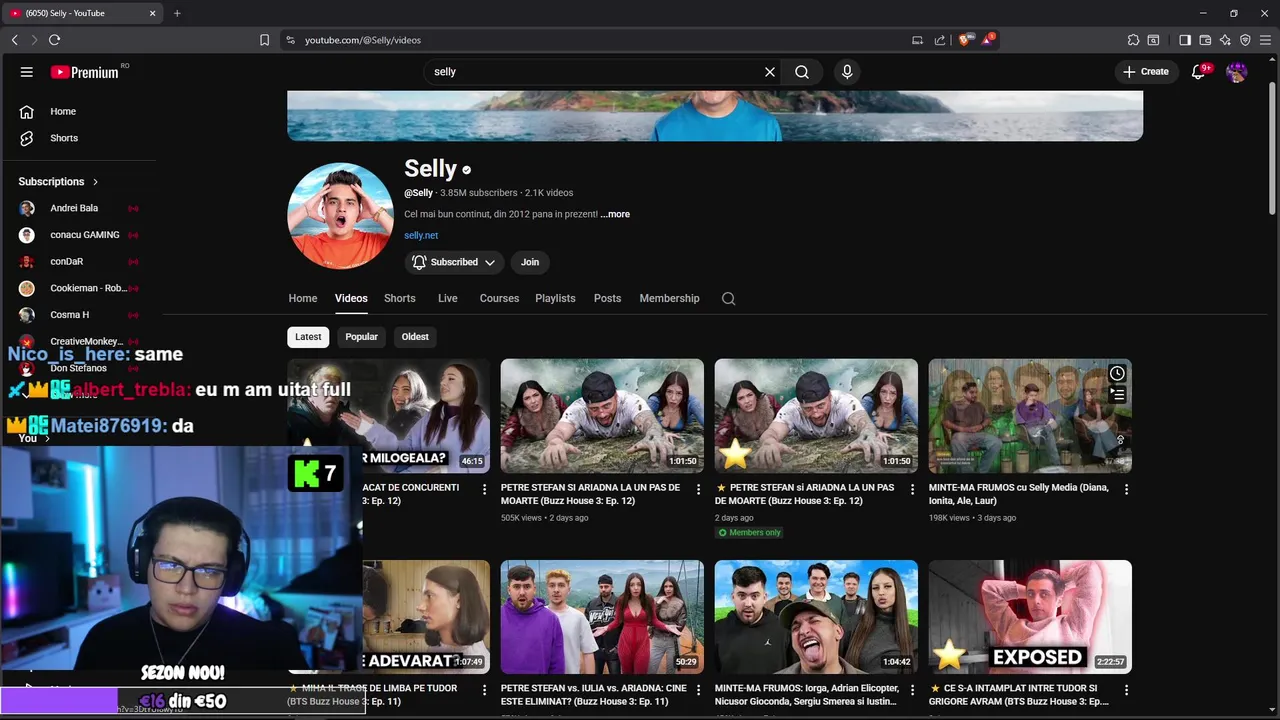Add Selly Media video to queue
Viewport: 1280px width, 720px height.
point(1117,395)
